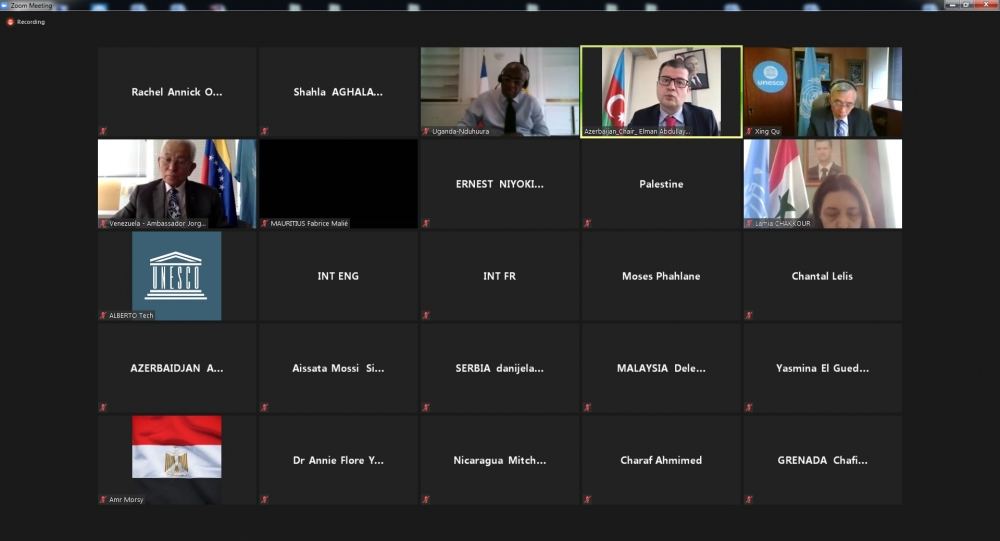Click the Egyptian flag profile picture
This screenshot has width=1000, height=541.
[176, 448]
